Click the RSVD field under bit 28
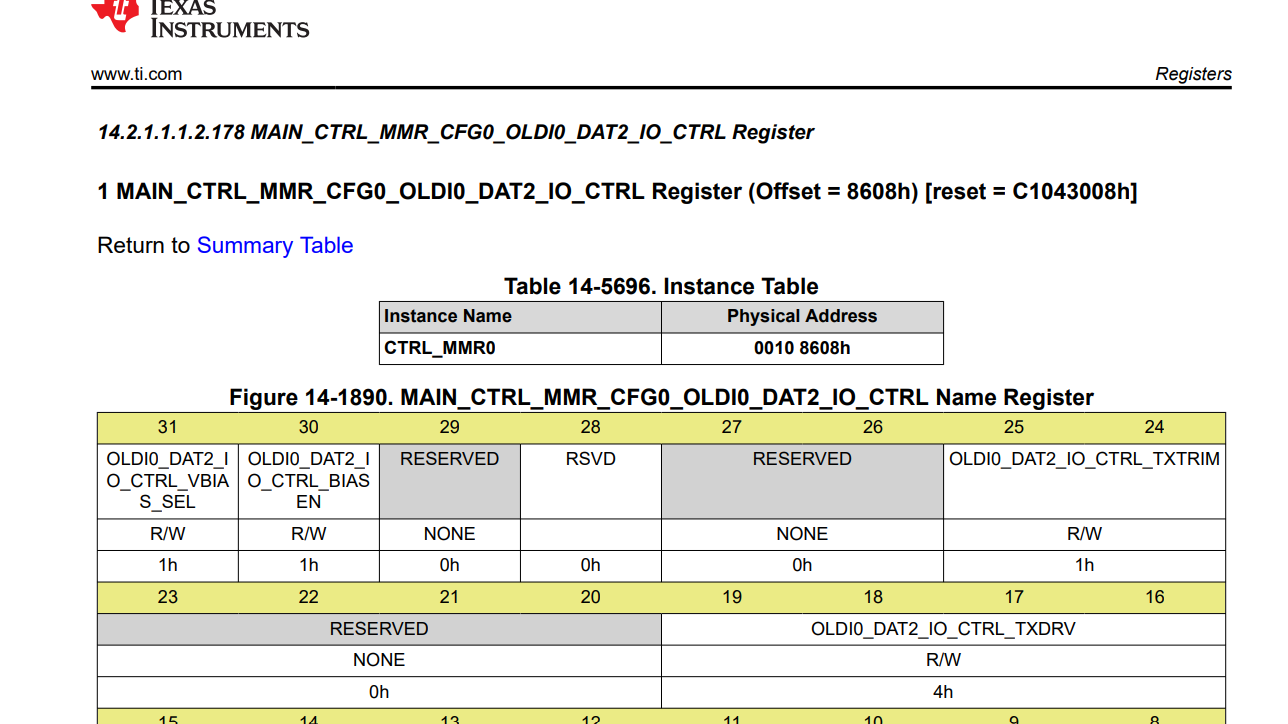Screen dimensions: 1288x724 (591, 481)
